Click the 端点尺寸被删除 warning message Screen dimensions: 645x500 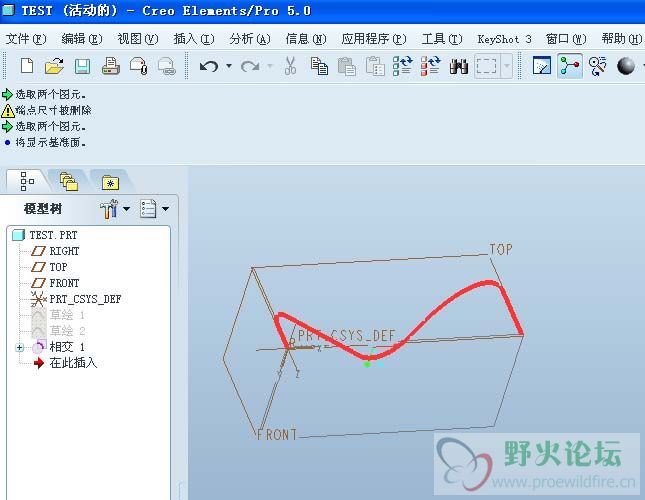coord(46,110)
